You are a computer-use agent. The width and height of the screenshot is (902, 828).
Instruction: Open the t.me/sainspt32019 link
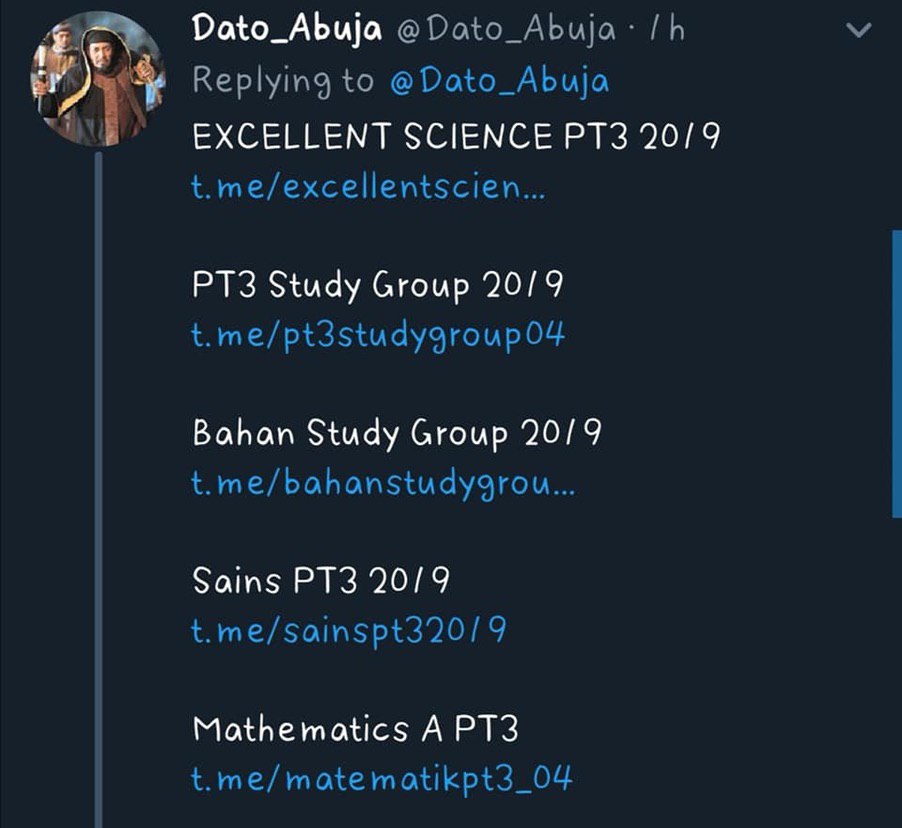tap(349, 630)
